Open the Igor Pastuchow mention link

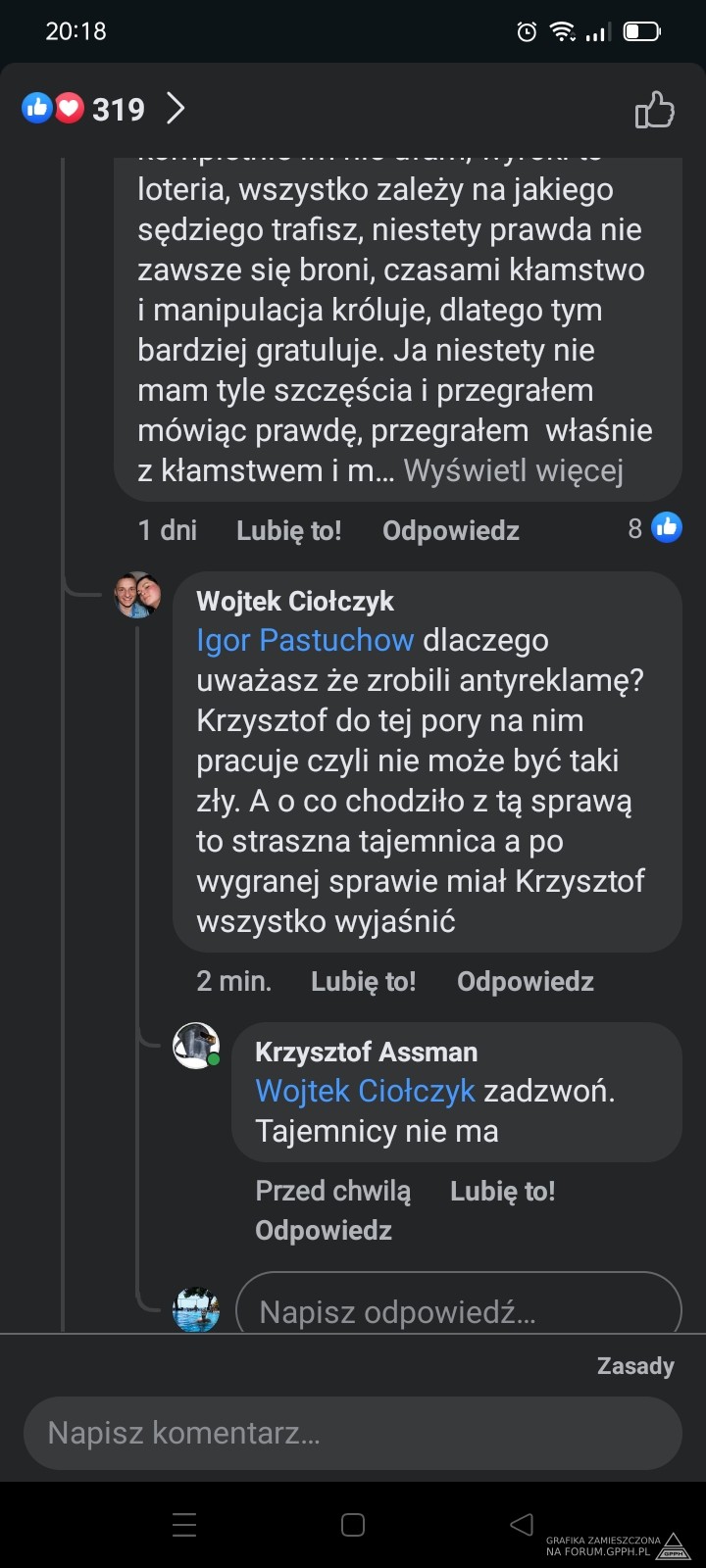(x=305, y=640)
